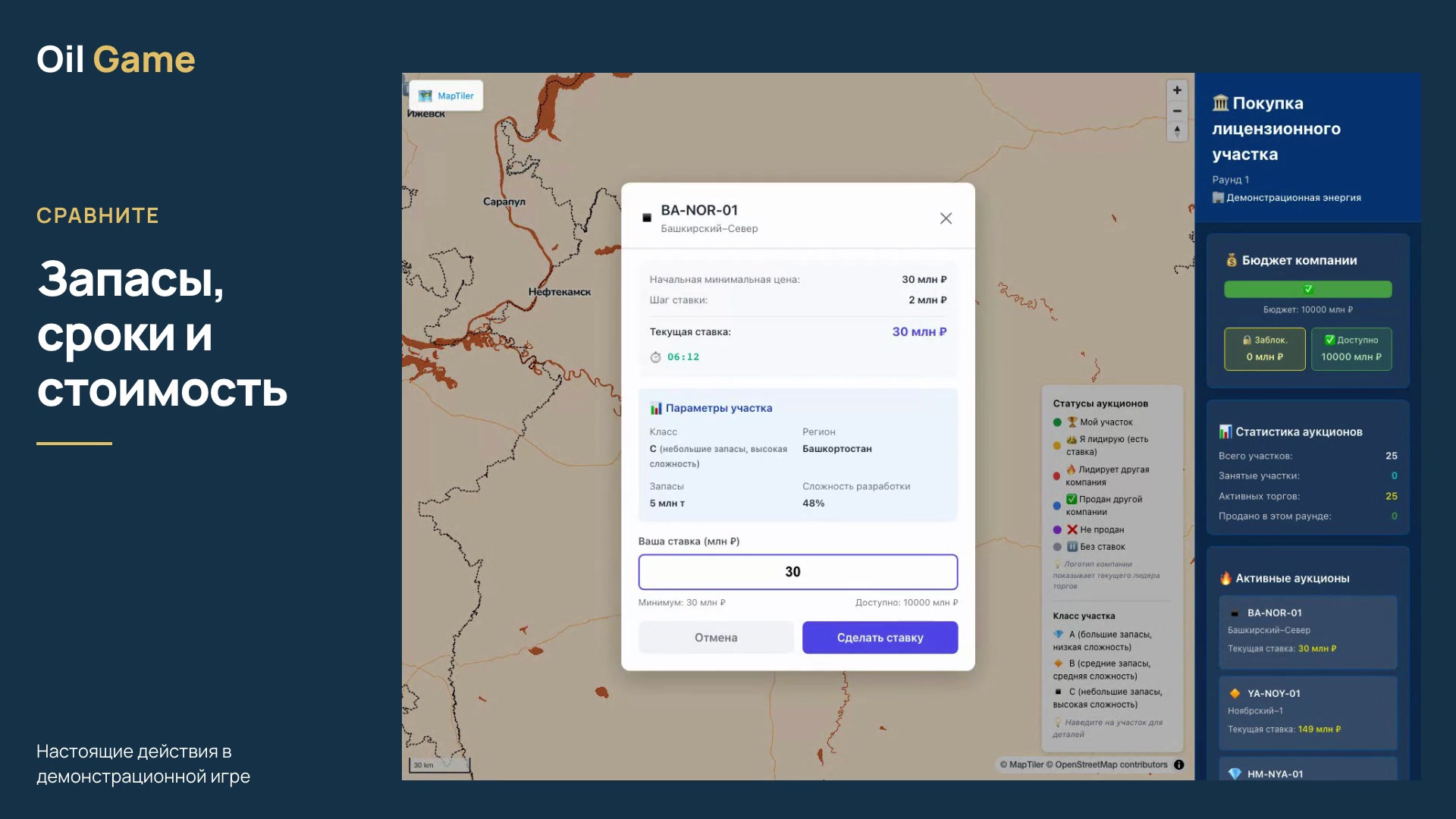This screenshot has width=1456, height=819.
Task: Click the Сарапул city label on map
Action: (504, 202)
